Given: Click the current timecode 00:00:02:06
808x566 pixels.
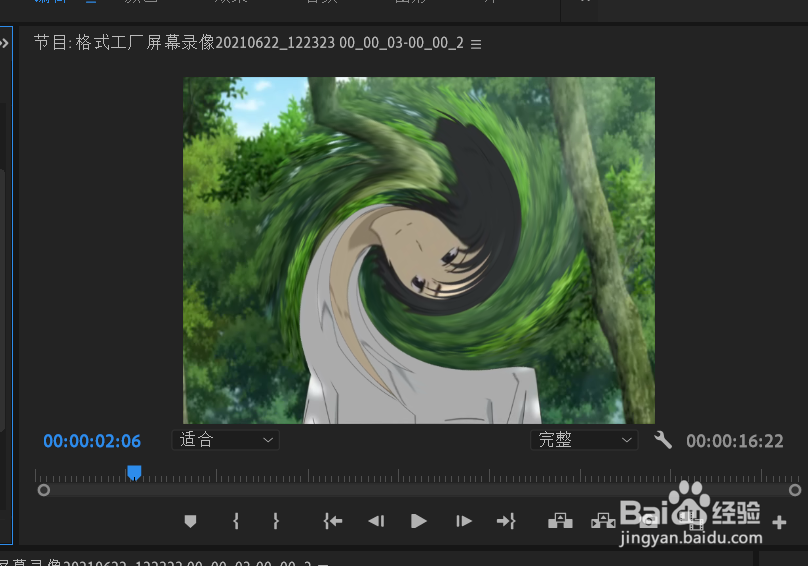Looking at the screenshot, I should pos(92,441).
